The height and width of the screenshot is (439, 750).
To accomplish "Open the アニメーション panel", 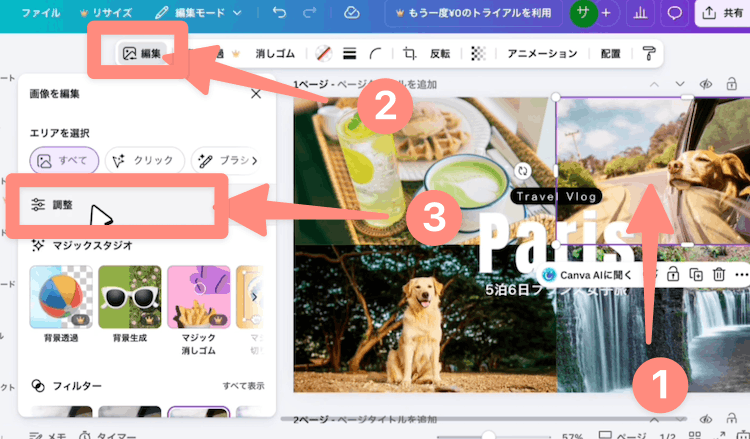I will pyautogui.click(x=542, y=54).
